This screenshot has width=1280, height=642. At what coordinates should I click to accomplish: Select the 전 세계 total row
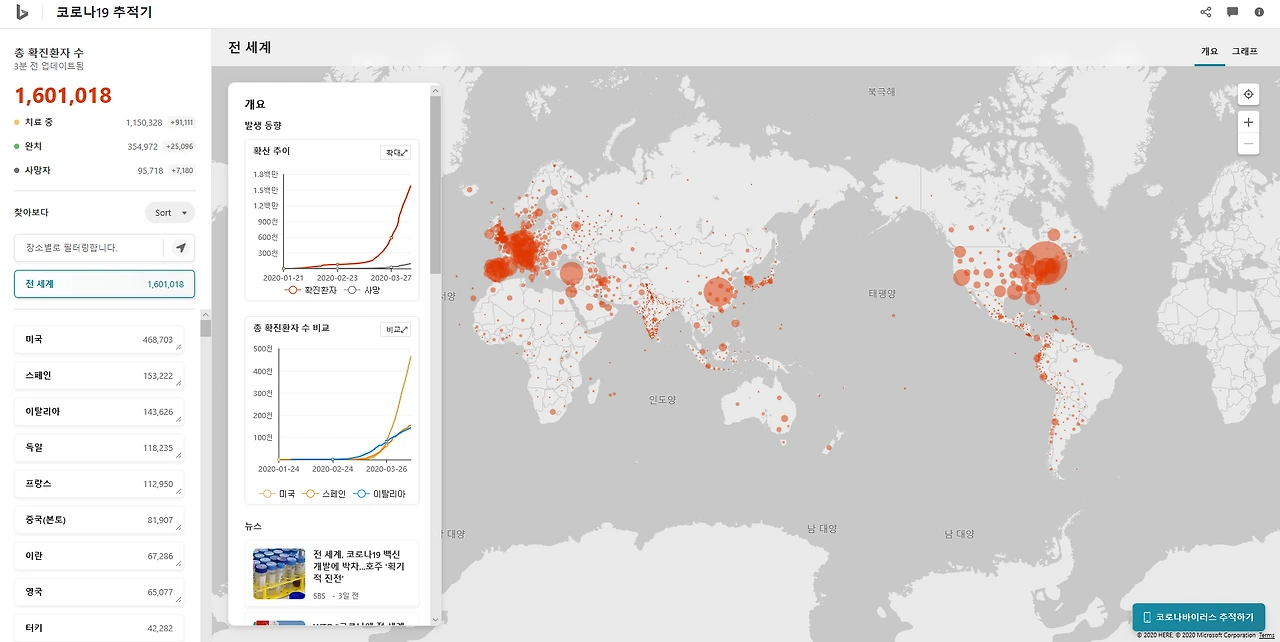104,284
